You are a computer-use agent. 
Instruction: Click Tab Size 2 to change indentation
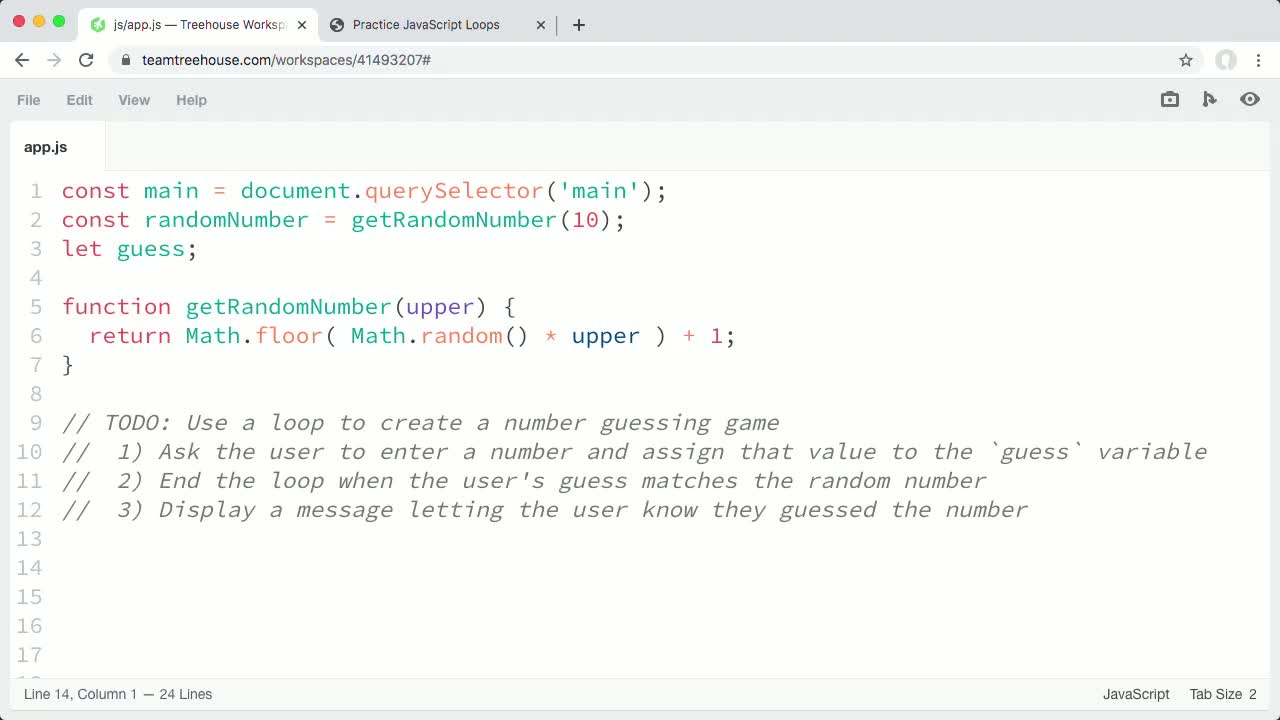click(x=1221, y=694)
